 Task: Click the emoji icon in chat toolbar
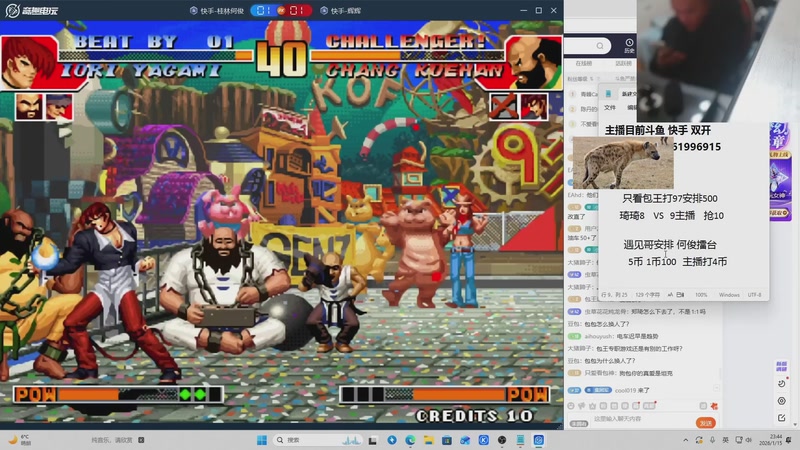tap(571, 406)
